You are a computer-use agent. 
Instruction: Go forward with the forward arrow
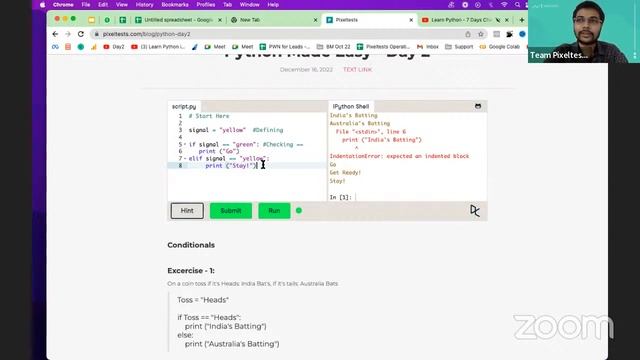[x=68, y=34]
